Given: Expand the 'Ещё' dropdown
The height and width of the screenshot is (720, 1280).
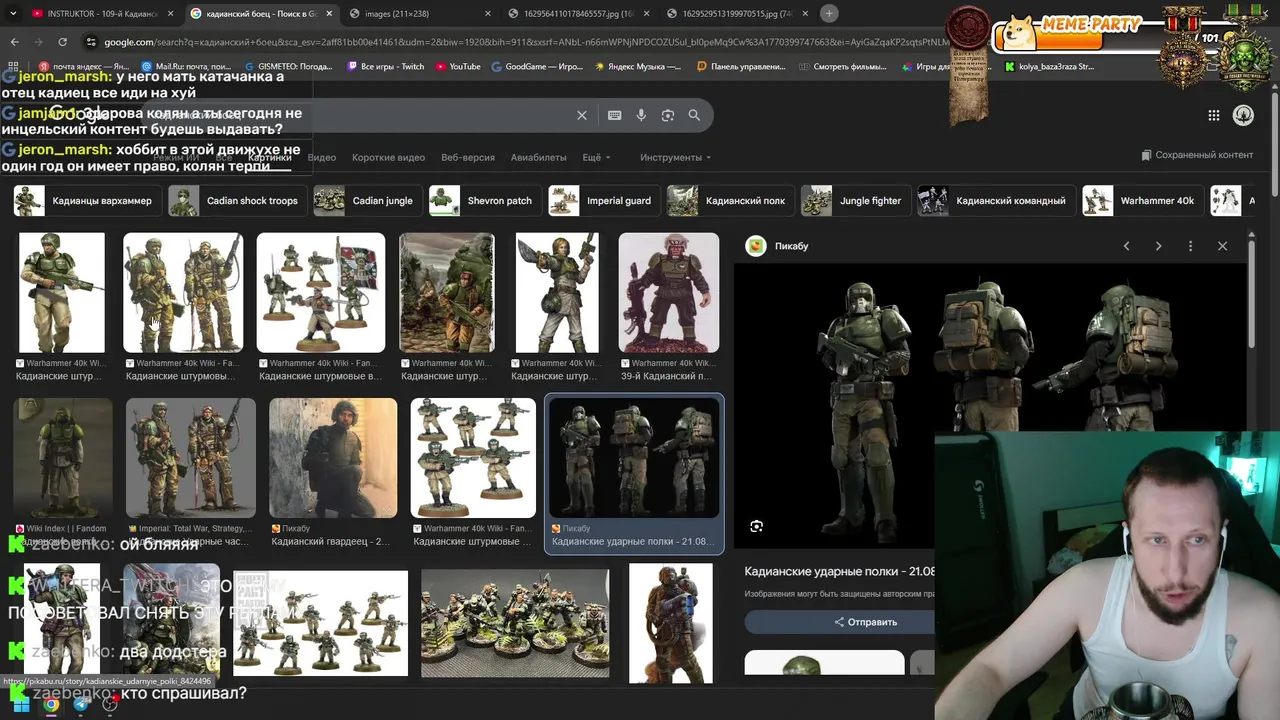Looking at the screenshot, I should click(596, 157).
